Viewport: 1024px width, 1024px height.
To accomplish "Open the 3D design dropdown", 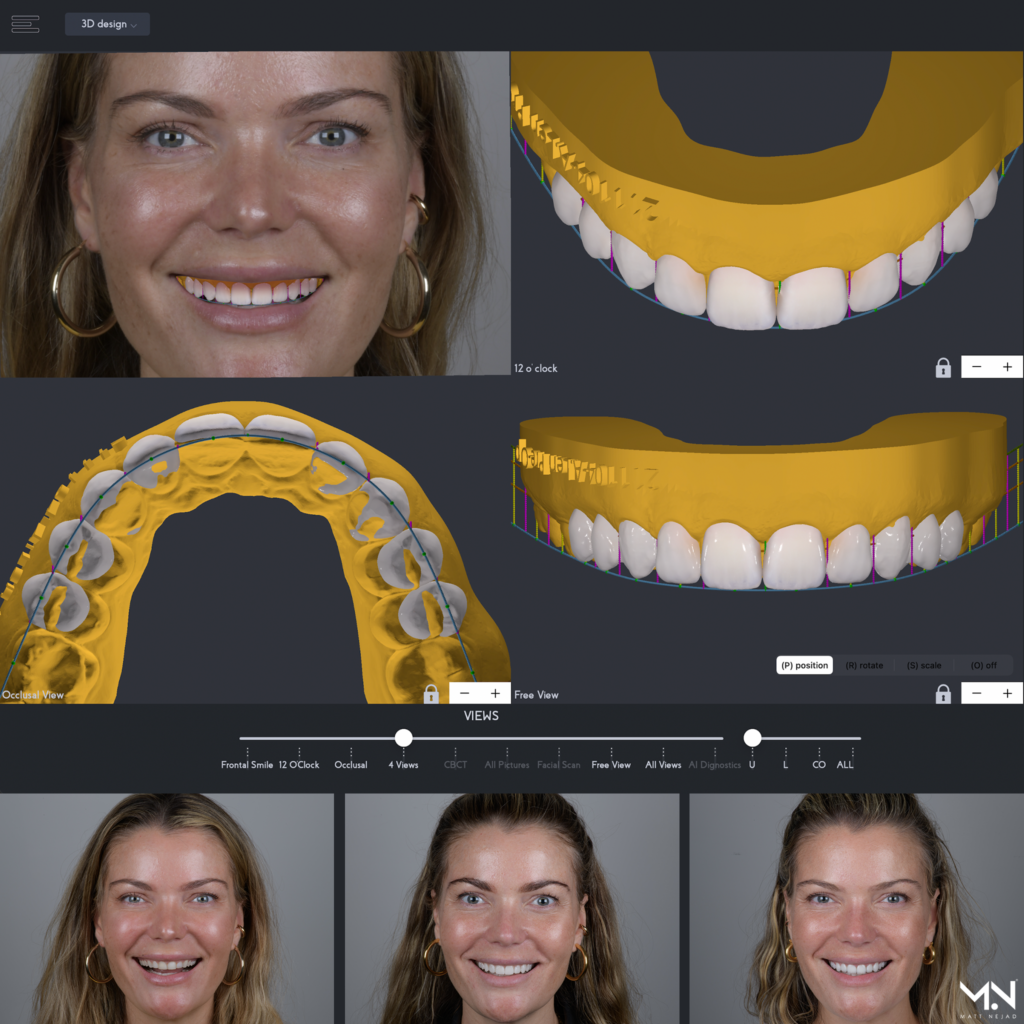I will point(106,24).
